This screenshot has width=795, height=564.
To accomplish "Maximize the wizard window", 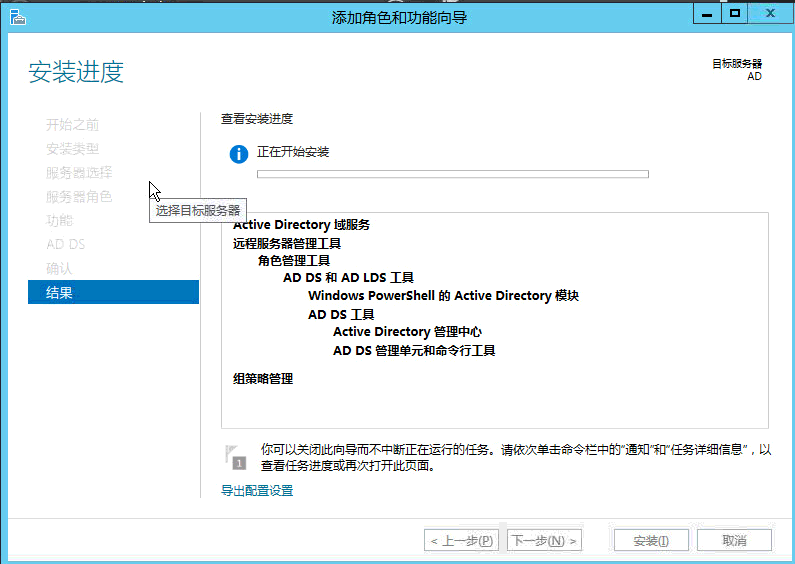I will click(735, 13).
